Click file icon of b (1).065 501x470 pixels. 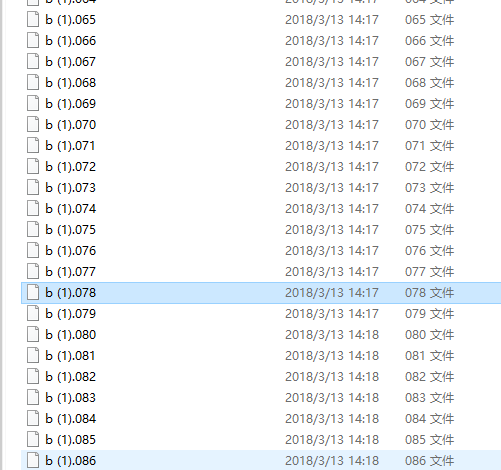(x=33, y=20)
